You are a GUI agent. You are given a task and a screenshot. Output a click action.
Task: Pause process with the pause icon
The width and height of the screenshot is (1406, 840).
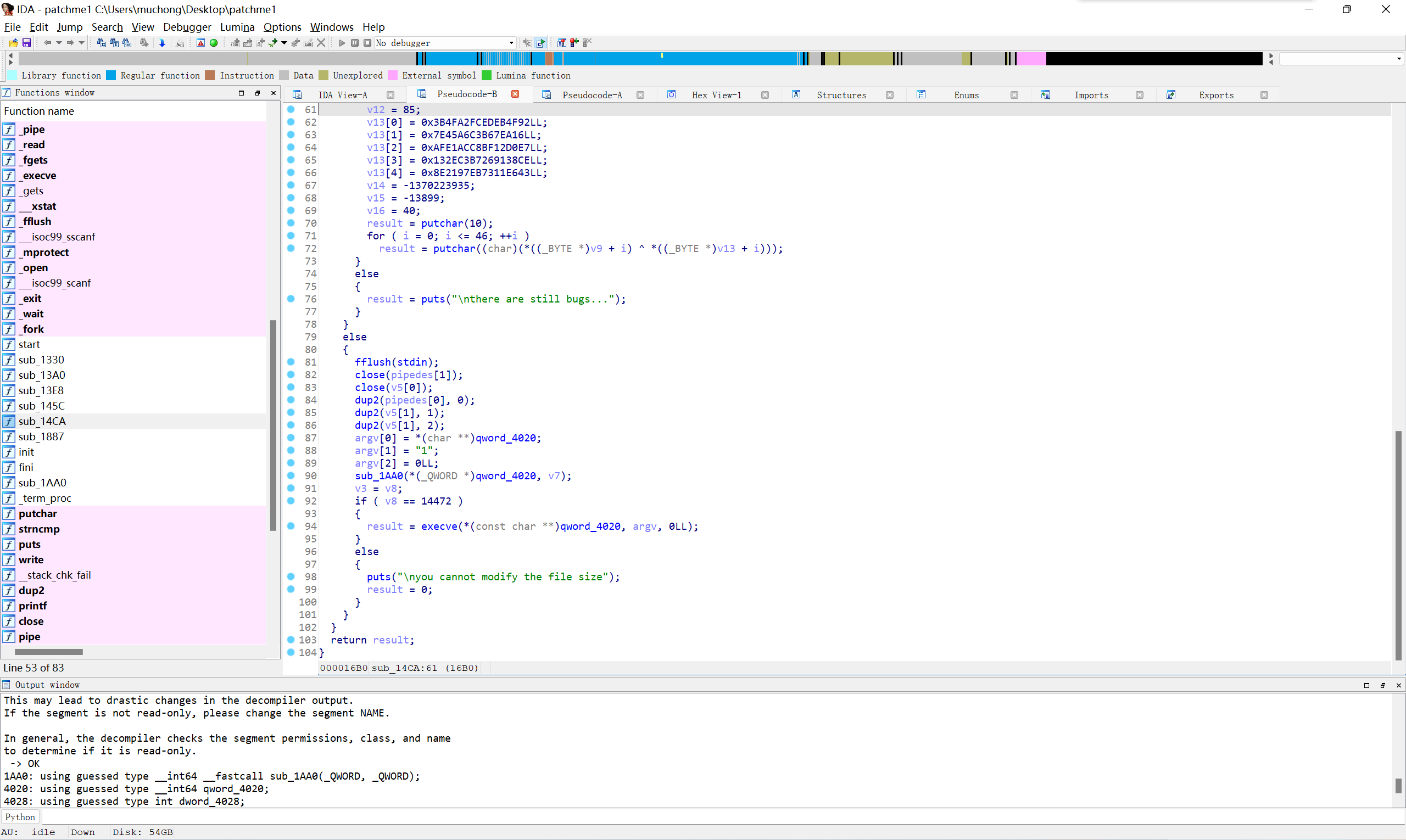click(x=354, y=43)
